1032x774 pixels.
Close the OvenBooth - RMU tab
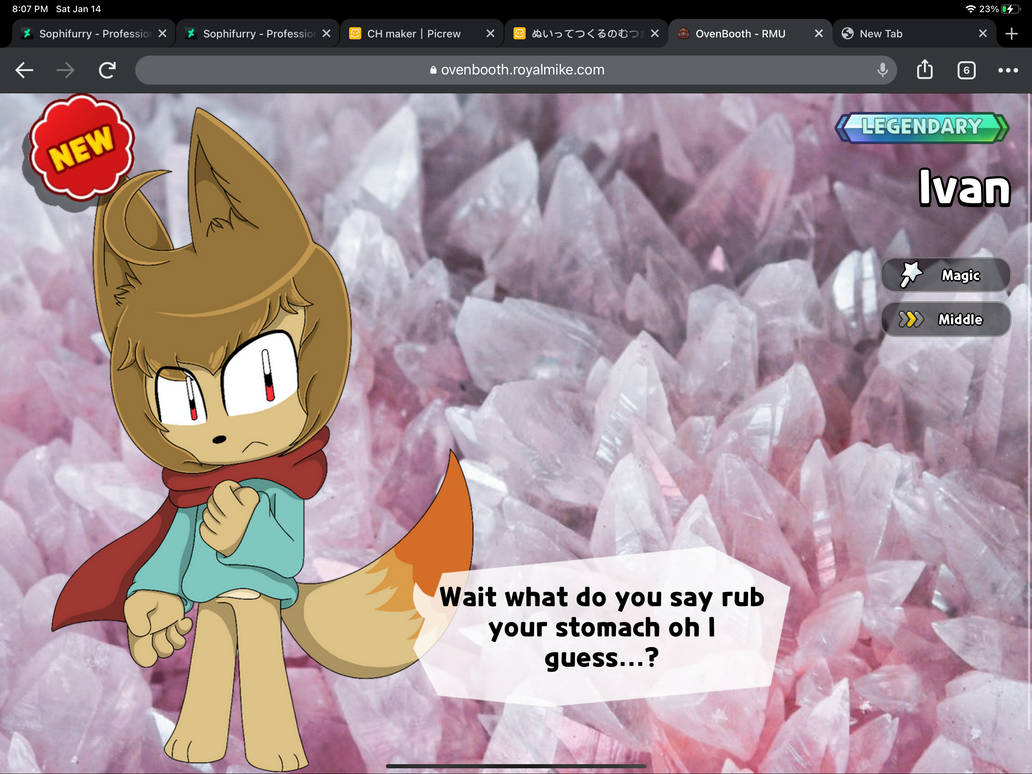tap(819, 34)
